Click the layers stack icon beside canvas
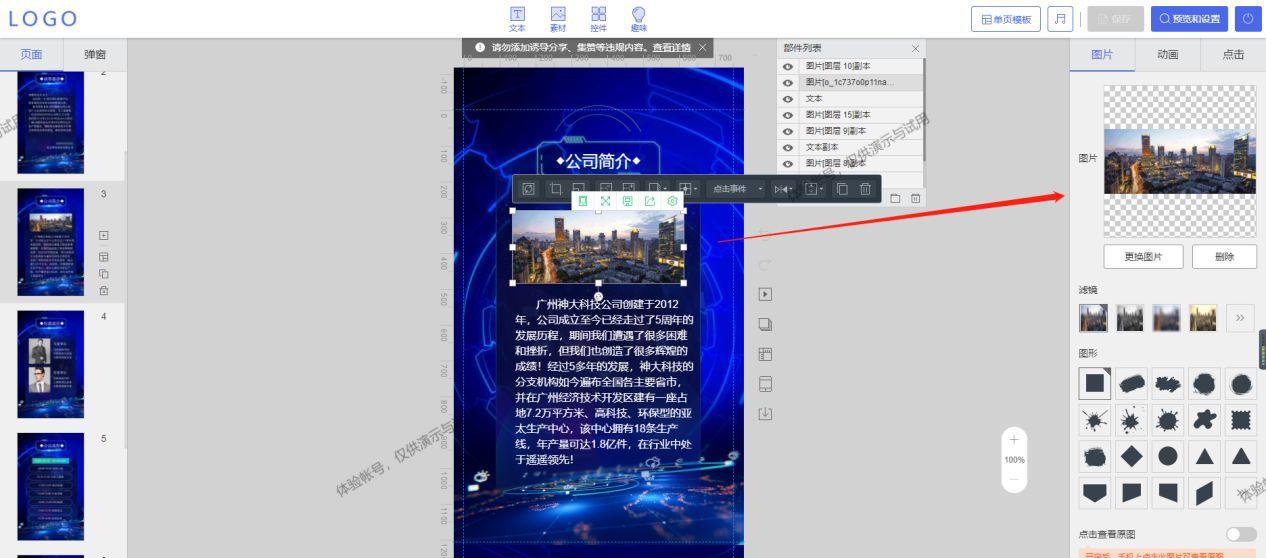This screenshot has height=558, width=1266. (766, 324)
